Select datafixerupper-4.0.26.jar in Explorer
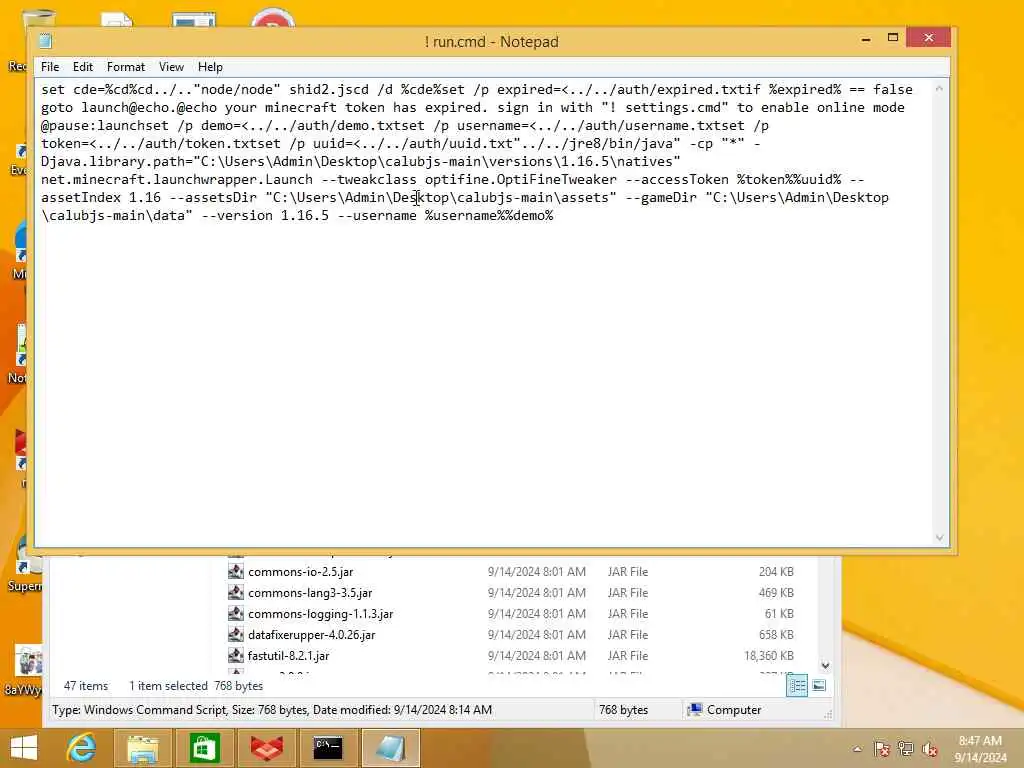Image resolution: width=1024 pixels, height=768 pixels. click(x=312, y=634)
